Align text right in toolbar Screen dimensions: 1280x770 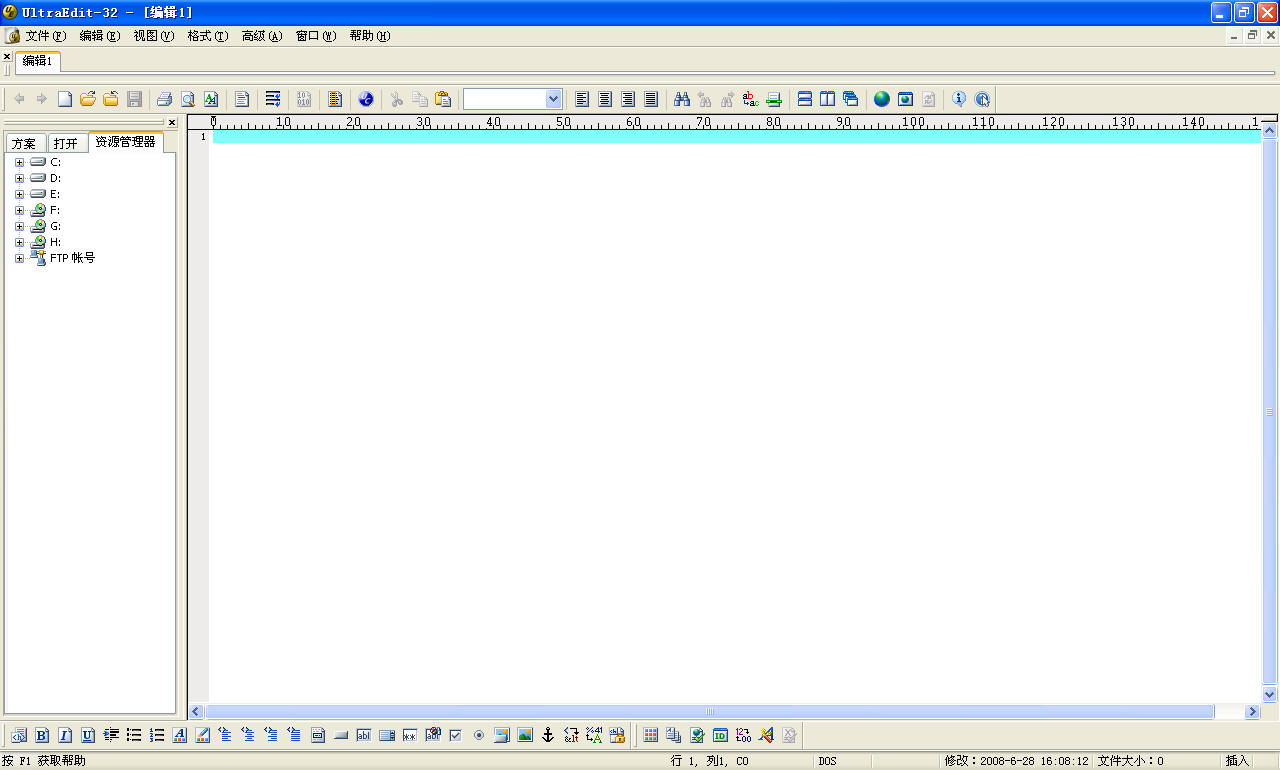628,99
